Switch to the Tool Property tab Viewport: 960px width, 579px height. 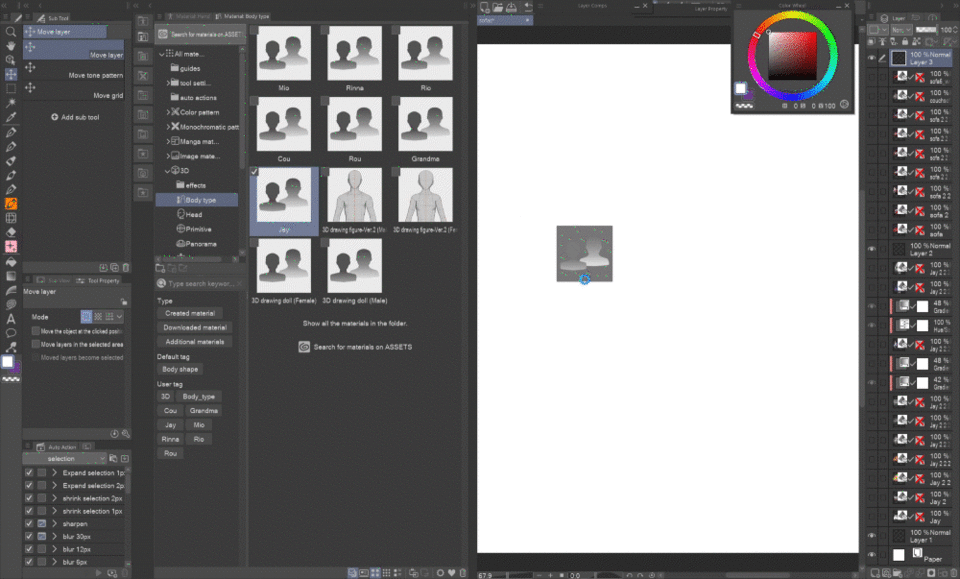point(99,280)
